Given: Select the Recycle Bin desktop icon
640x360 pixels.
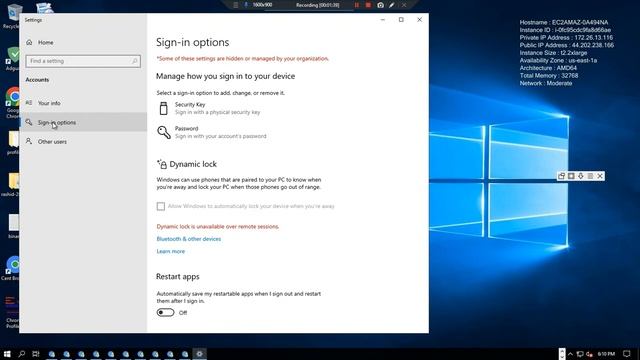Looking at the screenshot, I should click(12, 16).
